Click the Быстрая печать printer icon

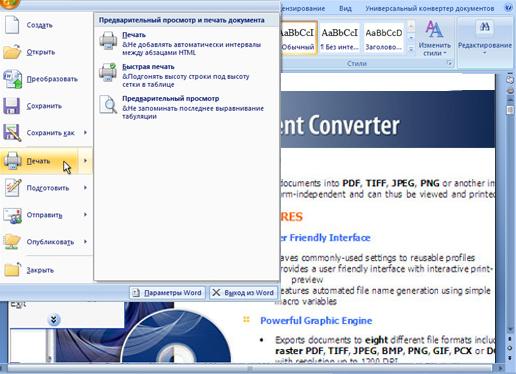click(108, 72)
